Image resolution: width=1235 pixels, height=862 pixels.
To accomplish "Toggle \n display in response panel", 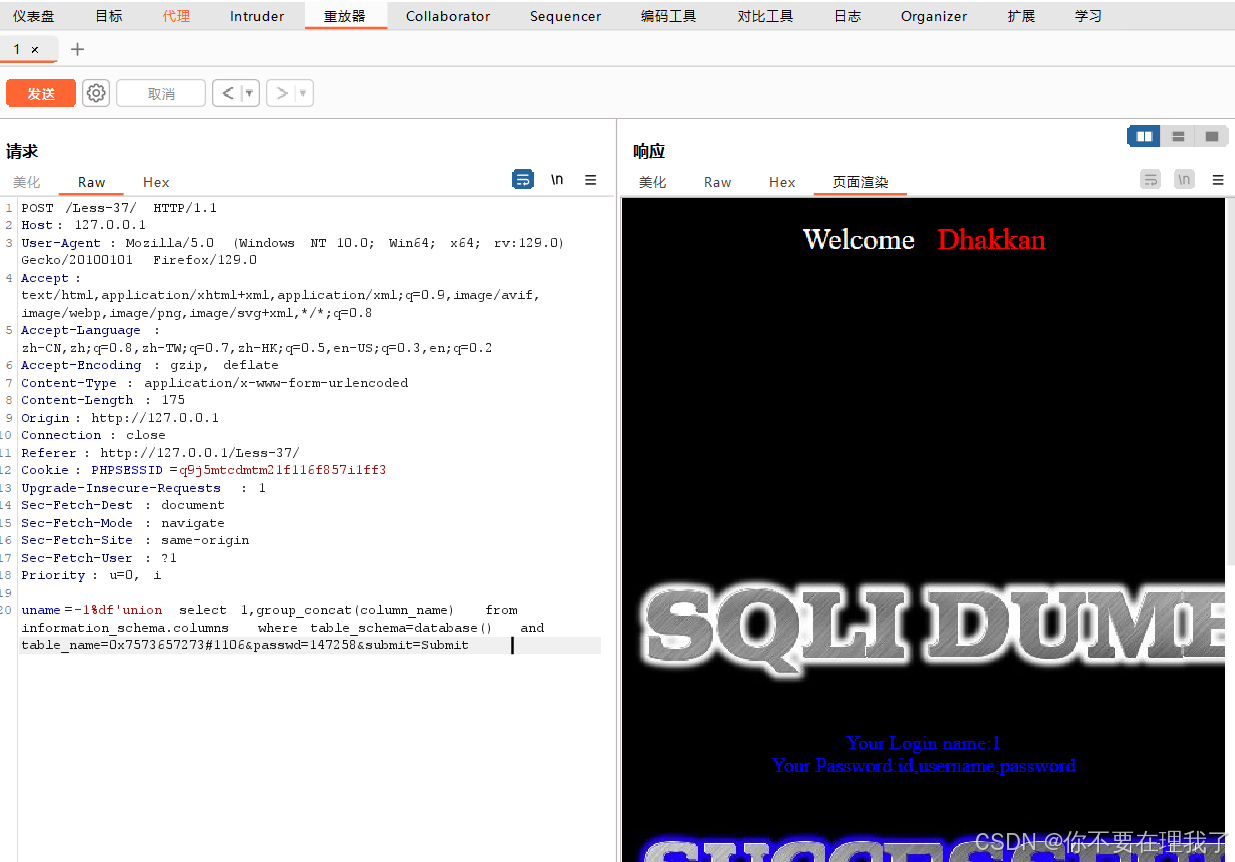I will tap(1184, 179).
